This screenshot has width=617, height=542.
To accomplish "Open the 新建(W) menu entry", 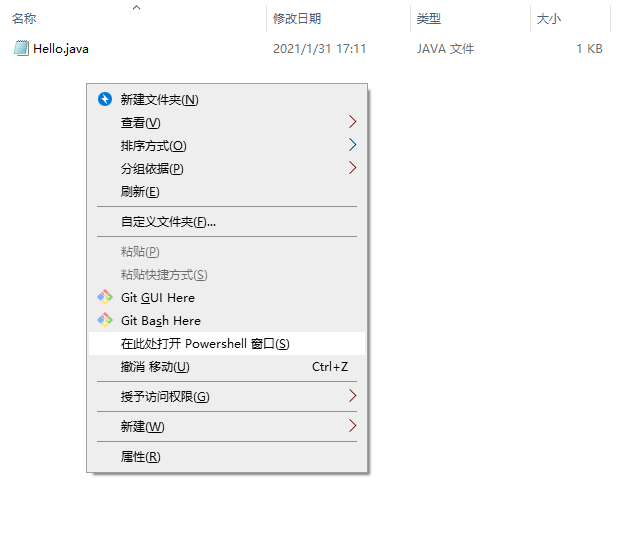I will (227, 426).
